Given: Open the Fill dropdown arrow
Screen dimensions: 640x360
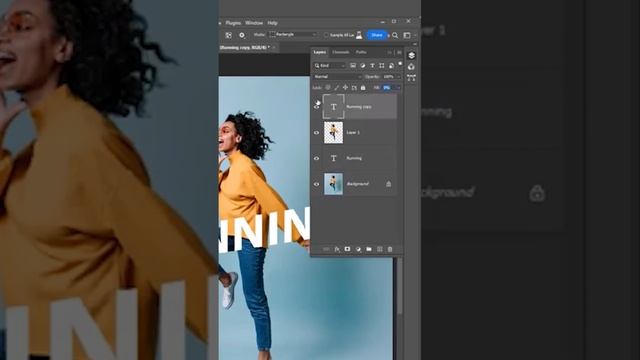Looking at the screenshot, I should tap(399, 87).
